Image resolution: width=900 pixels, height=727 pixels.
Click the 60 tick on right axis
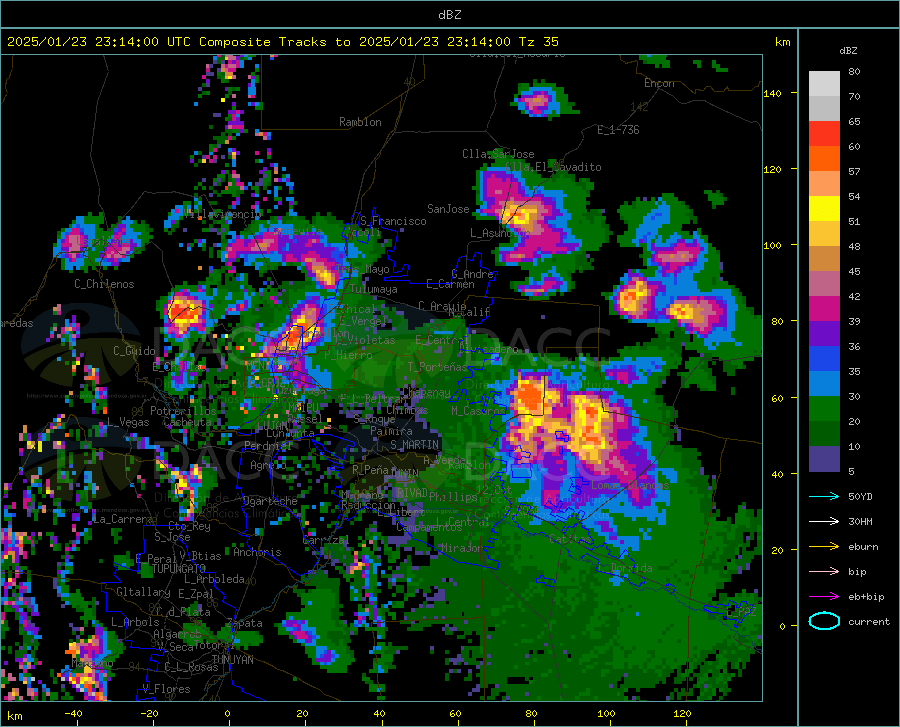pyautogui.click(x=777, y=398)
